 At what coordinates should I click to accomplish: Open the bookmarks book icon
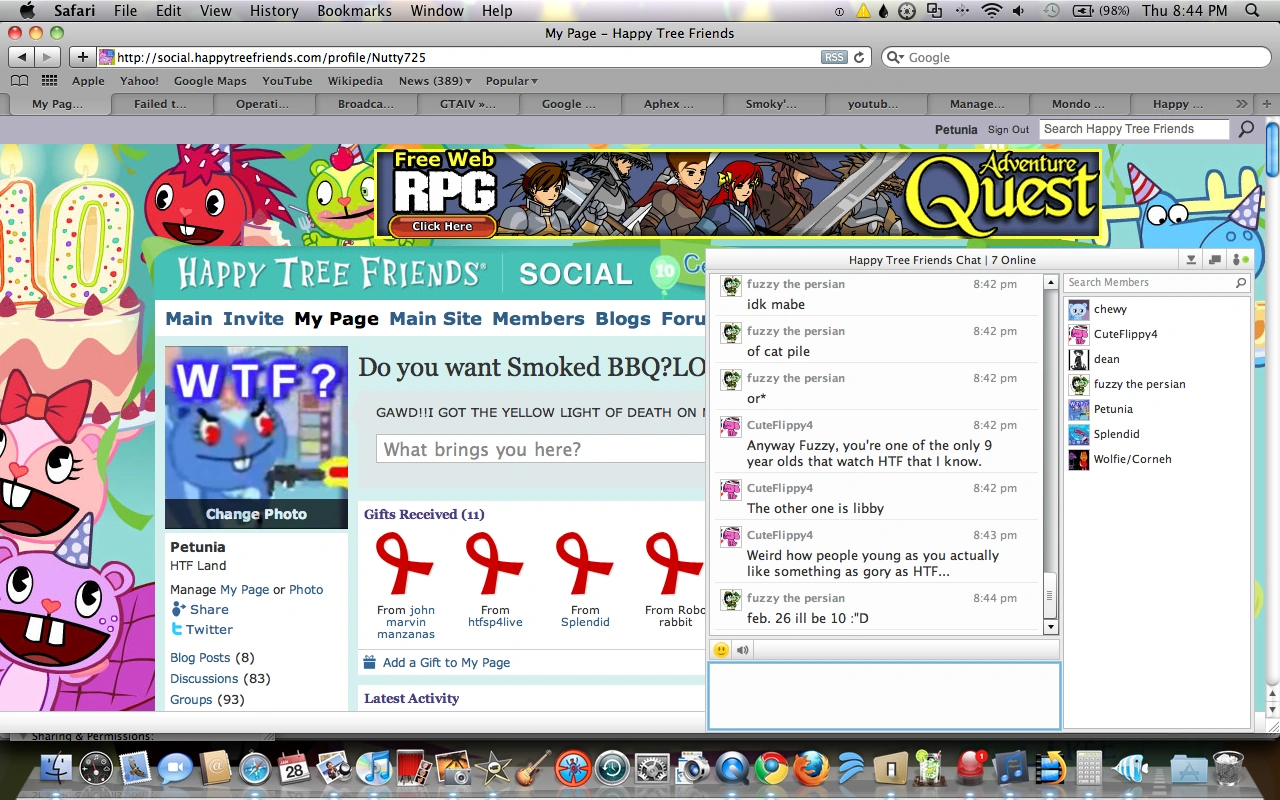(19, 81)
